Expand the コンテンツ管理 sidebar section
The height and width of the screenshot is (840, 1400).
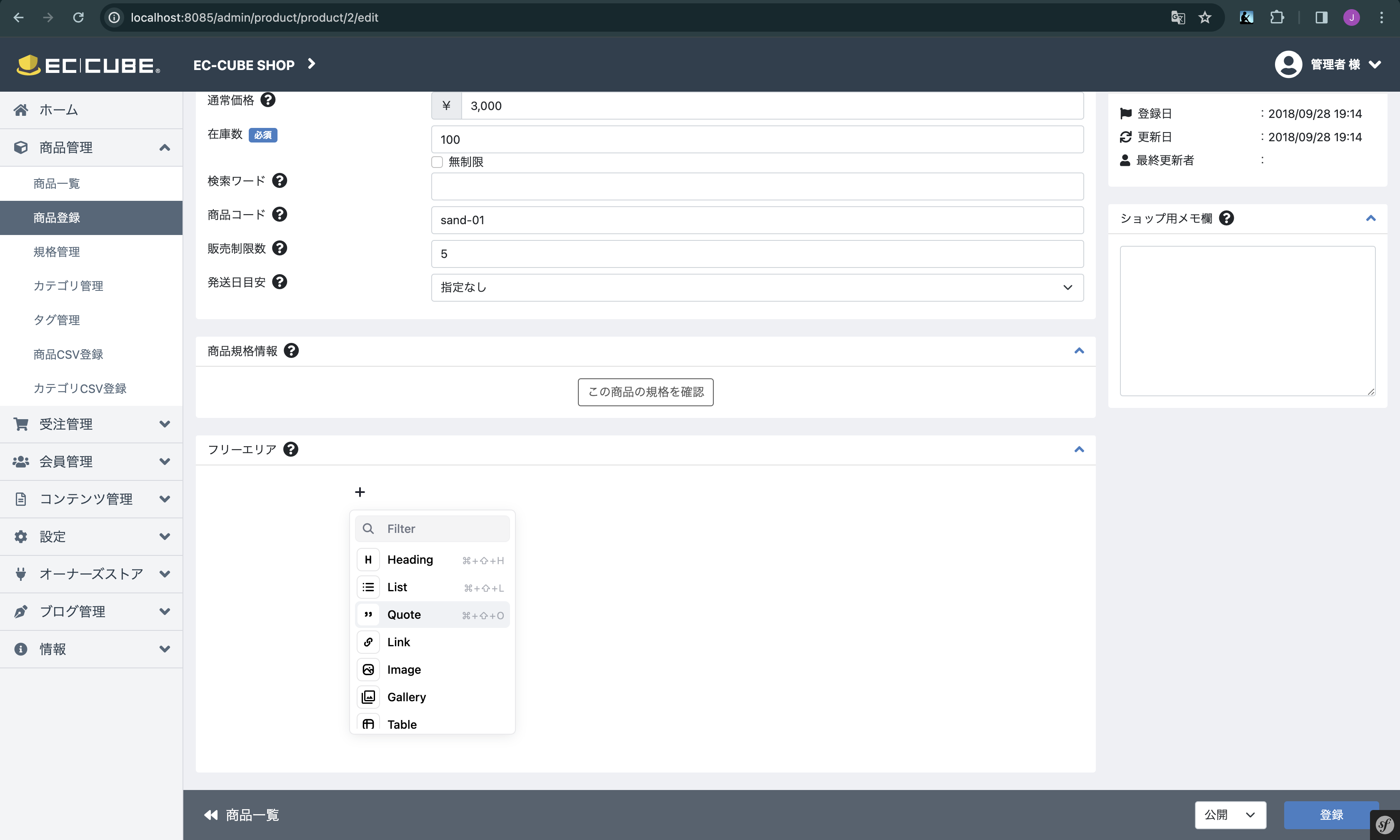[91, 499]
